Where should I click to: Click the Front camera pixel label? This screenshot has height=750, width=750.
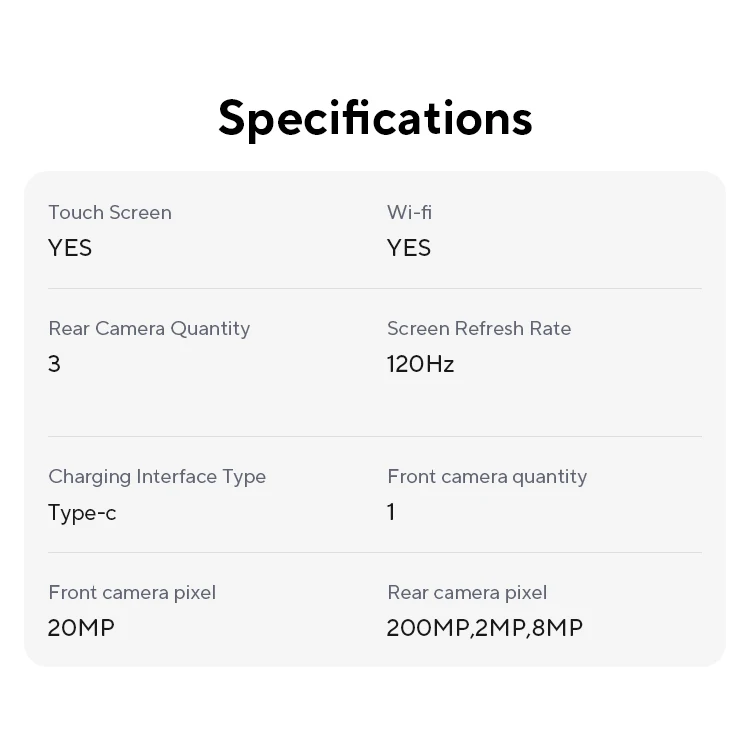tap(132, 592)
